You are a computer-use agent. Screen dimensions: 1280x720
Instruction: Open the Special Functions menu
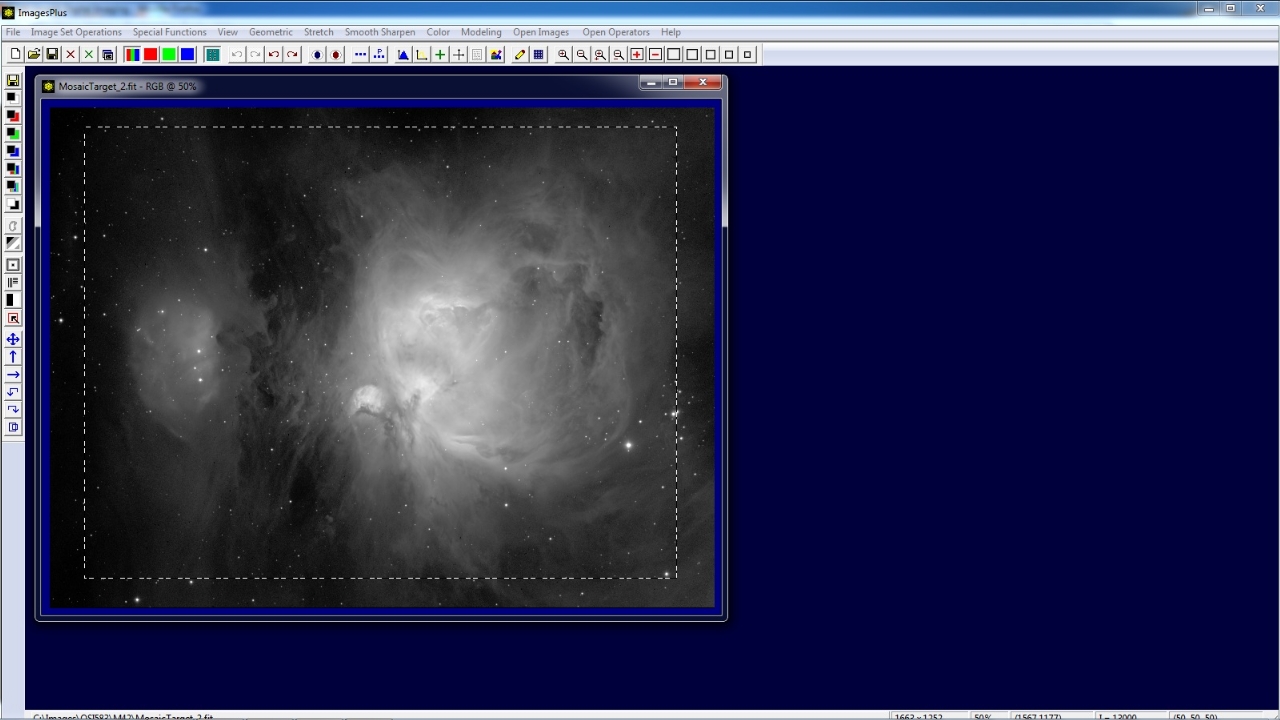pos(170,32)
